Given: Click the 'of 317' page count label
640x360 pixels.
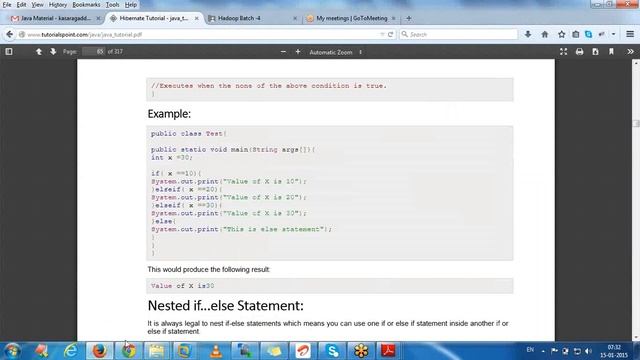Looking at the screenshot, I should (x=115, y=51).
